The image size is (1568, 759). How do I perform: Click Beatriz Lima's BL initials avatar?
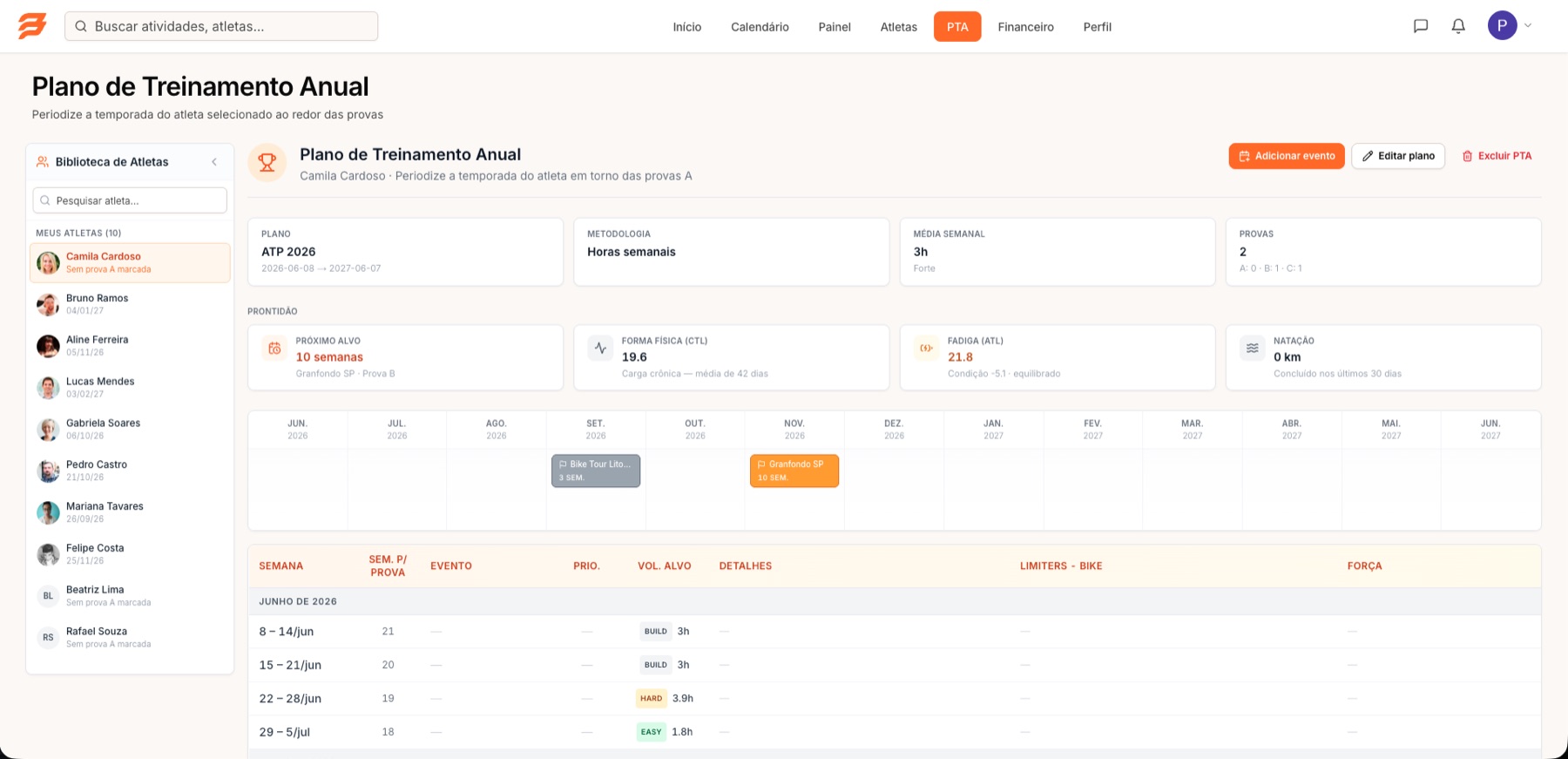point(48,596)
